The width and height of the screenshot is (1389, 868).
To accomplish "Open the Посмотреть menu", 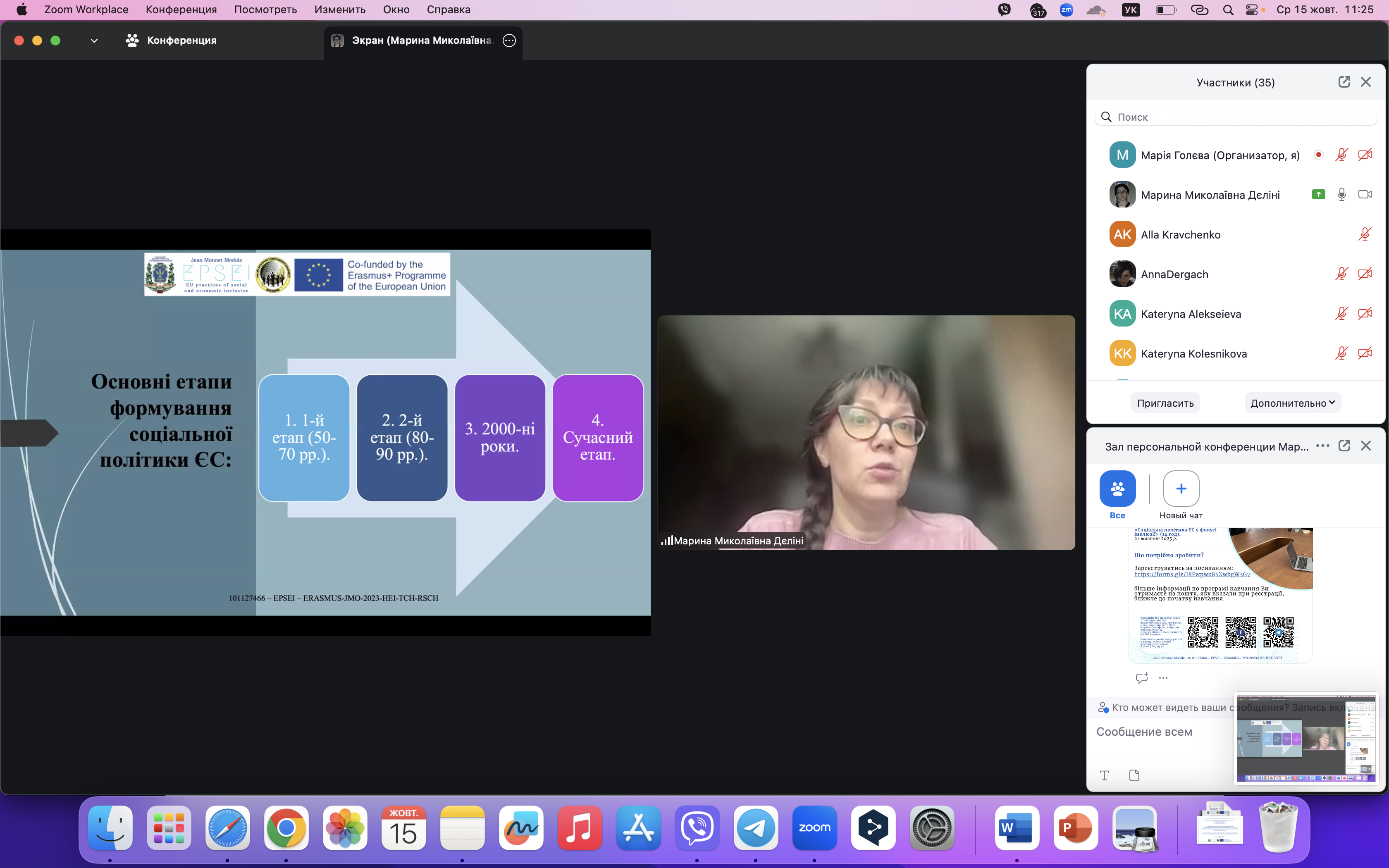I will point(265,10).
